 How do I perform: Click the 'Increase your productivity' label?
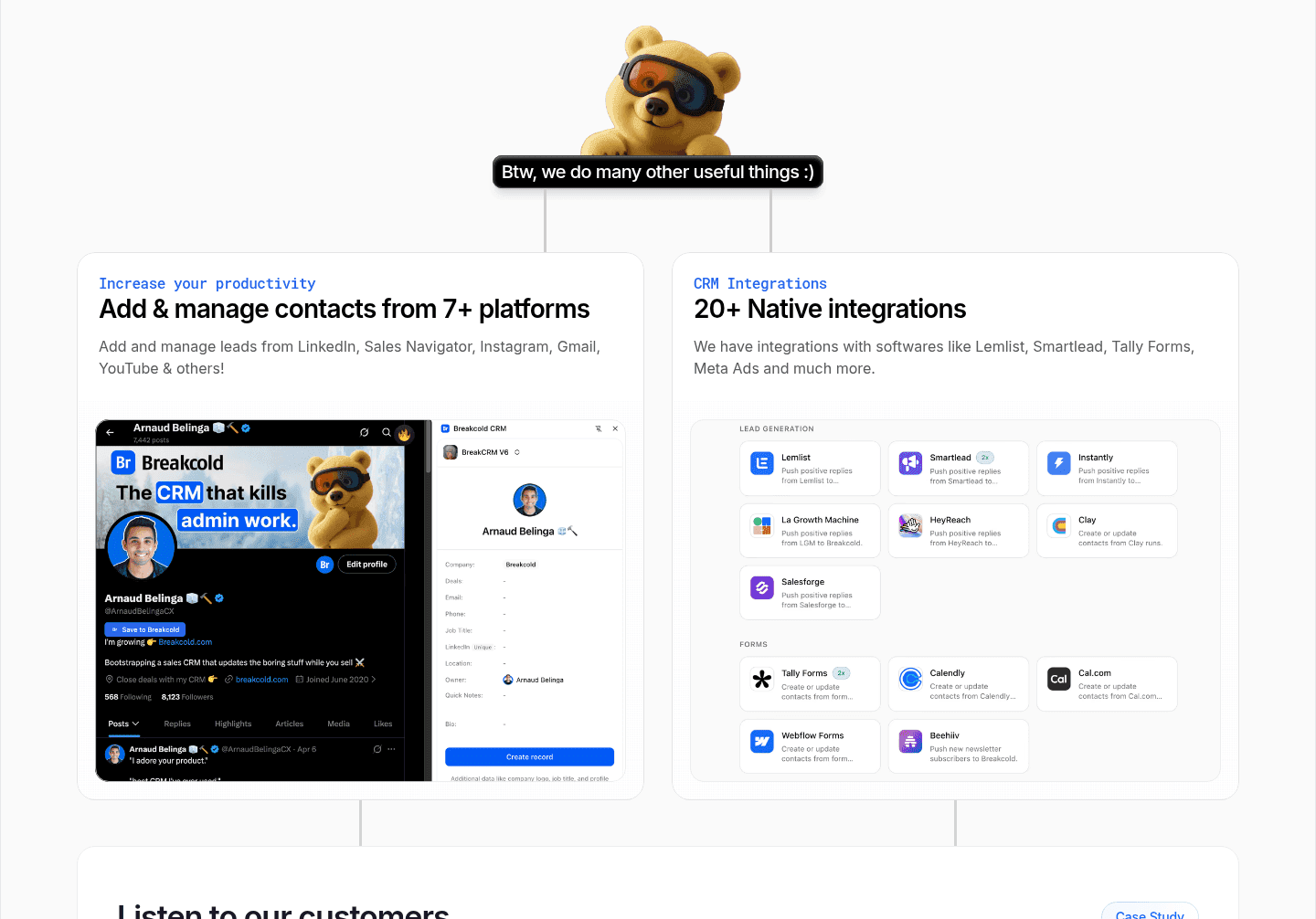[x=207, y=284]
